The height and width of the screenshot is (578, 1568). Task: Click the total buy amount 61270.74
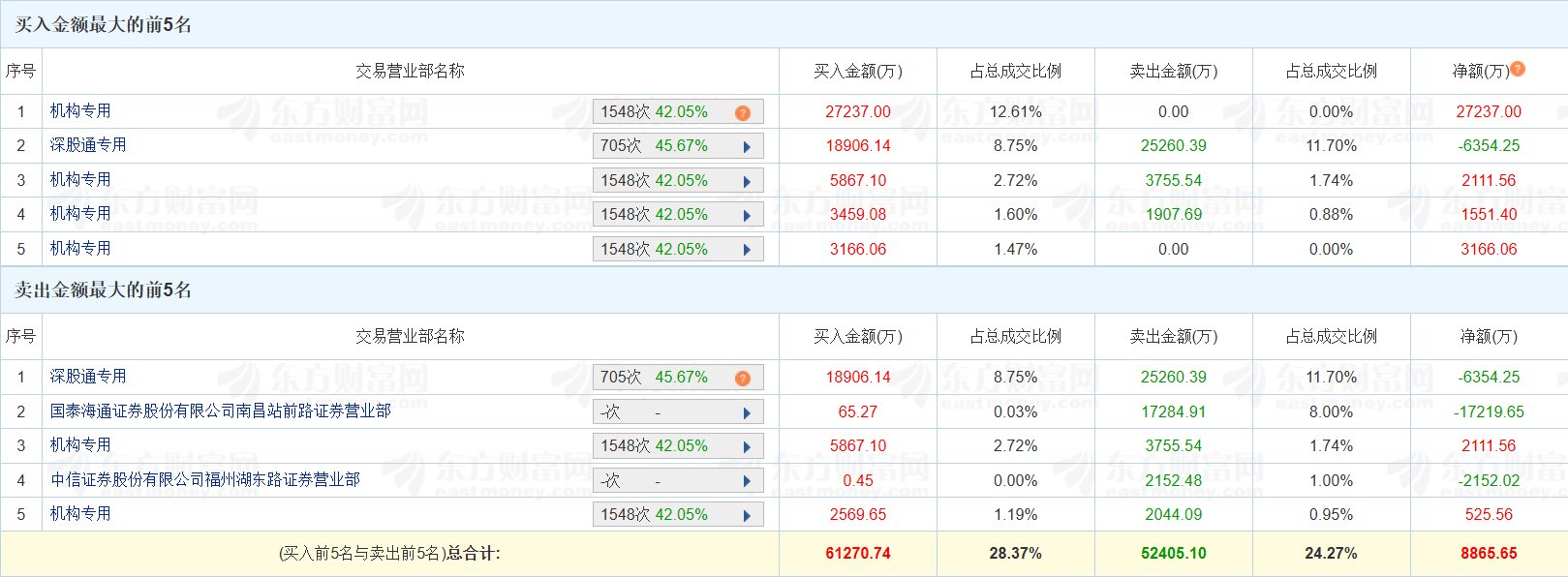[858, 554]
